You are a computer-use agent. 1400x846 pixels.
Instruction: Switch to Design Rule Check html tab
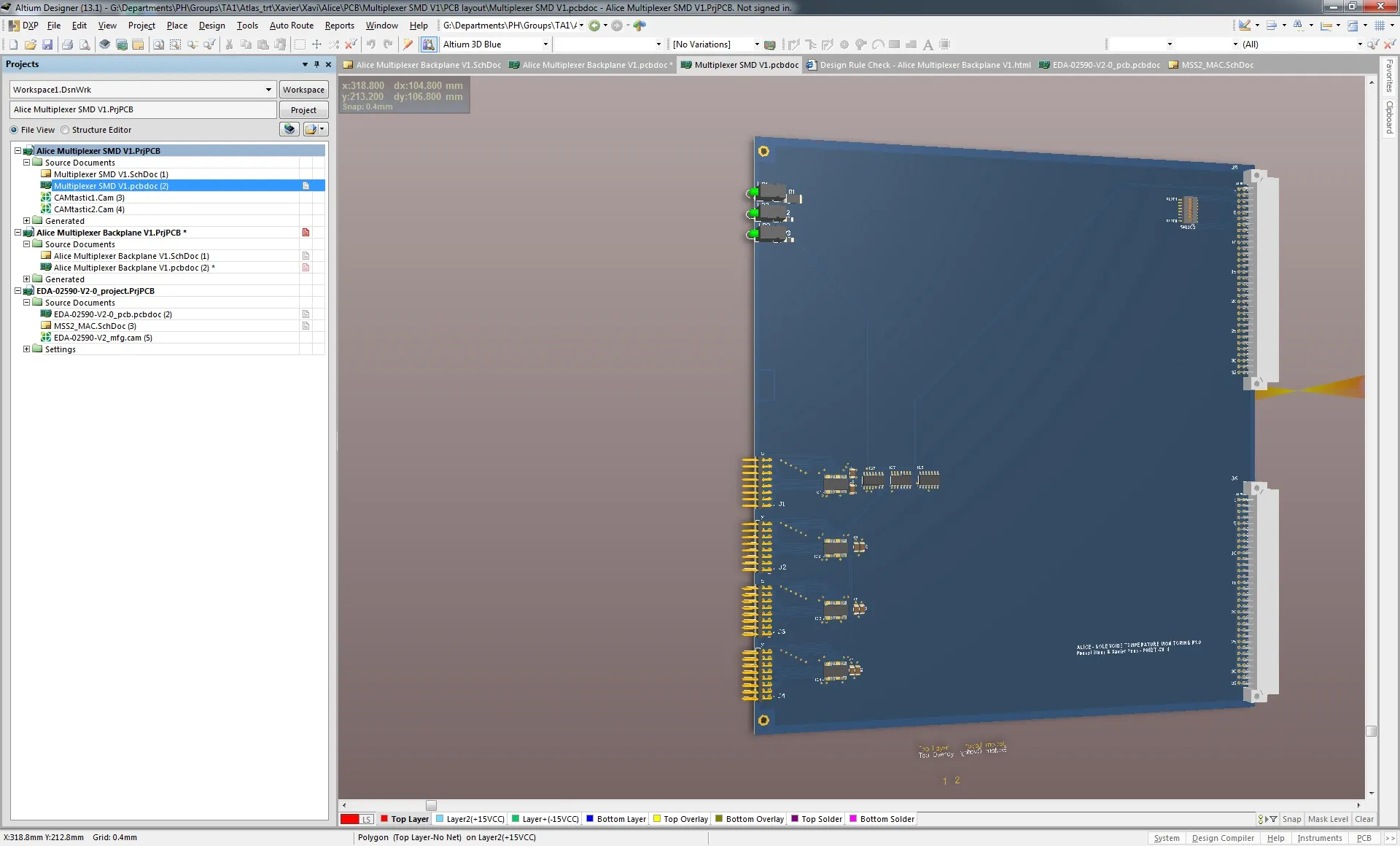tap(919, 65)
